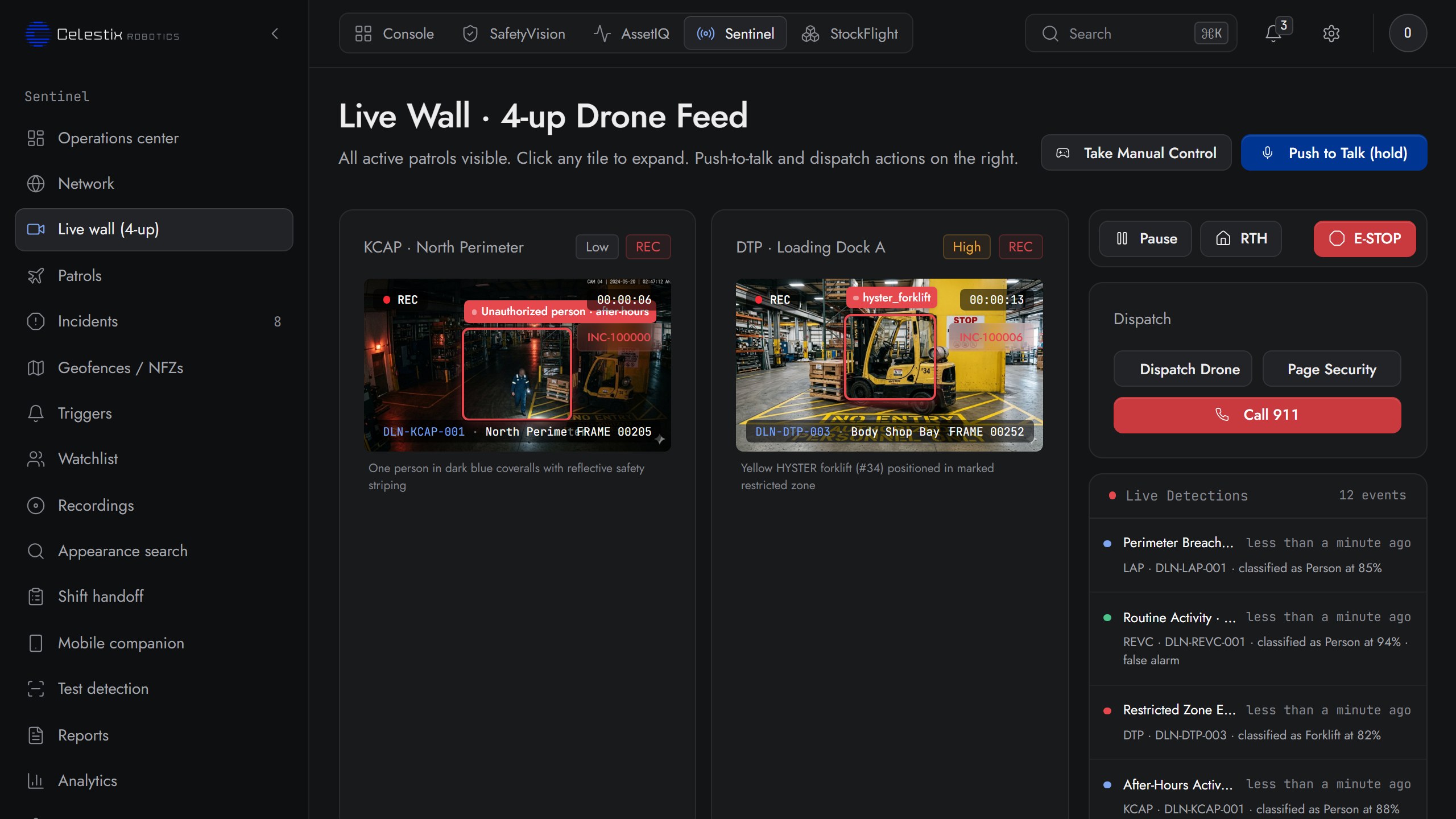The image size is (1456, 819).
Task: Pause the drone patrol
Action: tap(1145, 238)
